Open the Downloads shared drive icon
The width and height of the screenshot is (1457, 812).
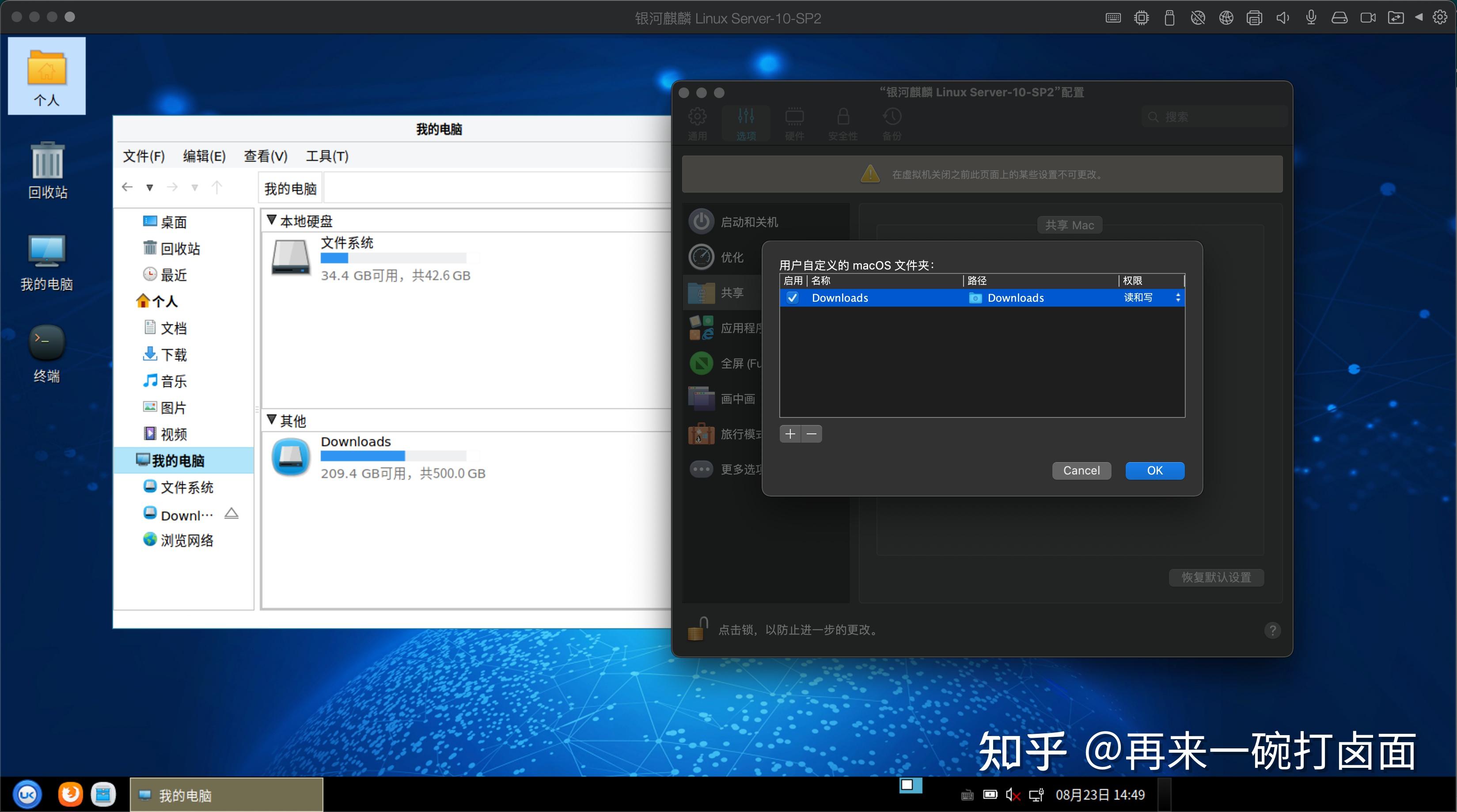point(291,456)
